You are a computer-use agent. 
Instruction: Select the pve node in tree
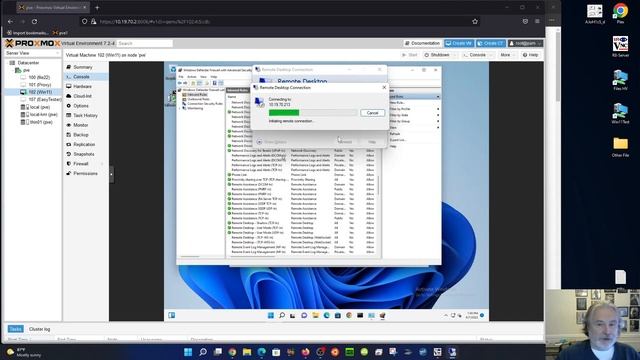[x=26, y=70]
